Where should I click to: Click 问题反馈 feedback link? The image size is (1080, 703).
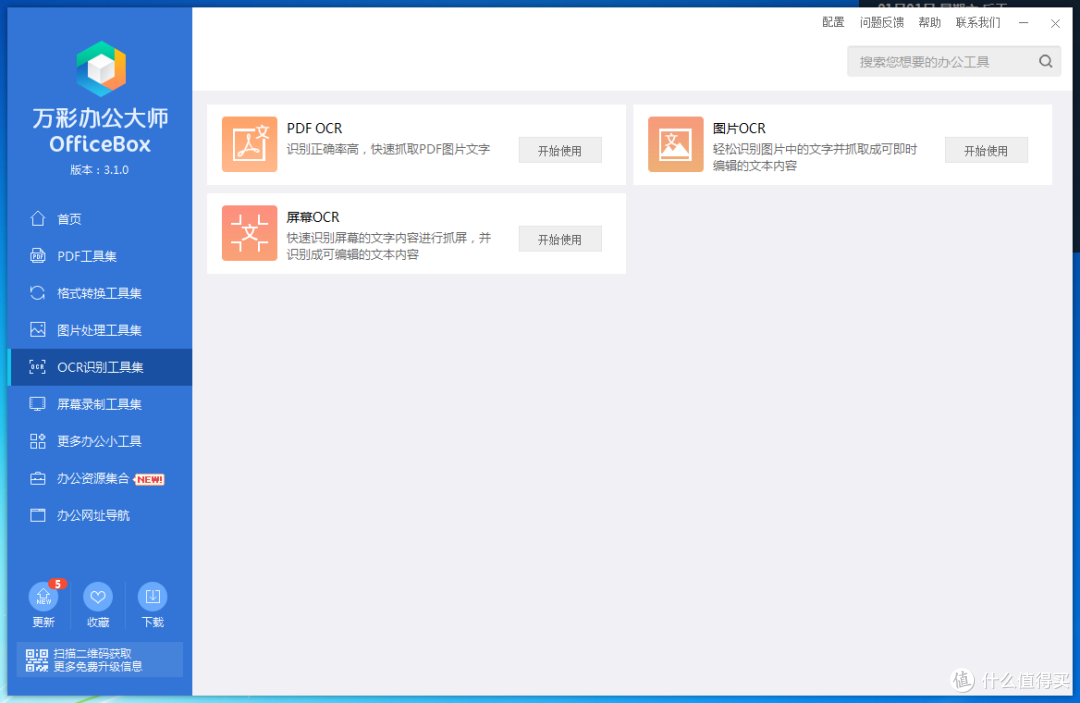(x=881, y=22)
